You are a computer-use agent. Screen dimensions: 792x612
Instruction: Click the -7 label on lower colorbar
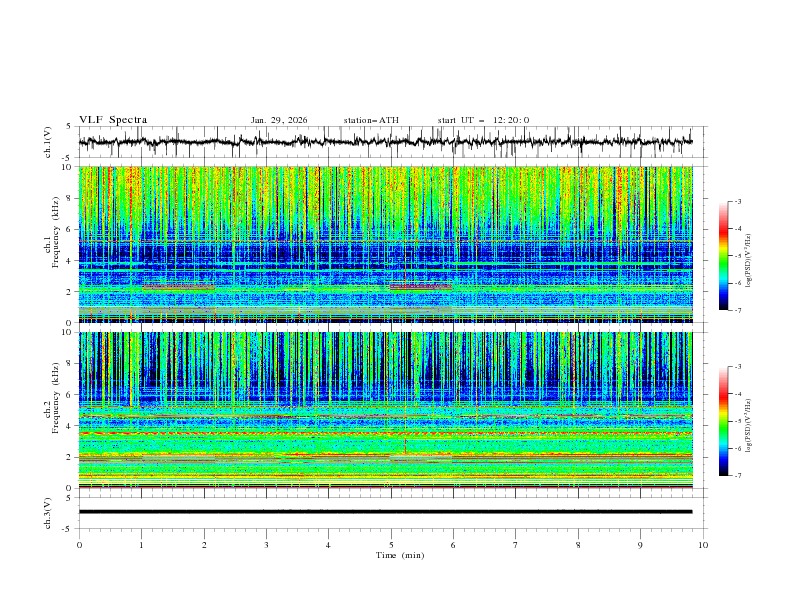coord(737,476)
